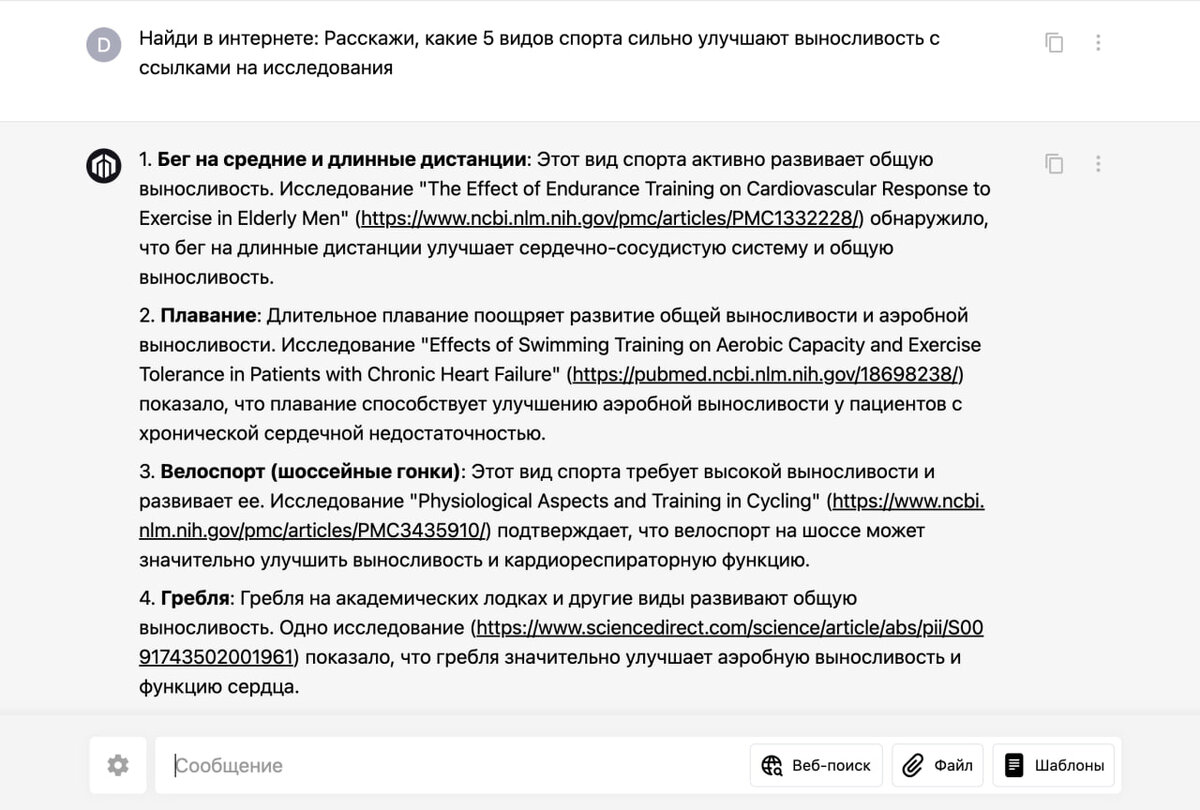Click the globe icon on Веб-поиск button

pyautogui.click(x=770, y=765)
